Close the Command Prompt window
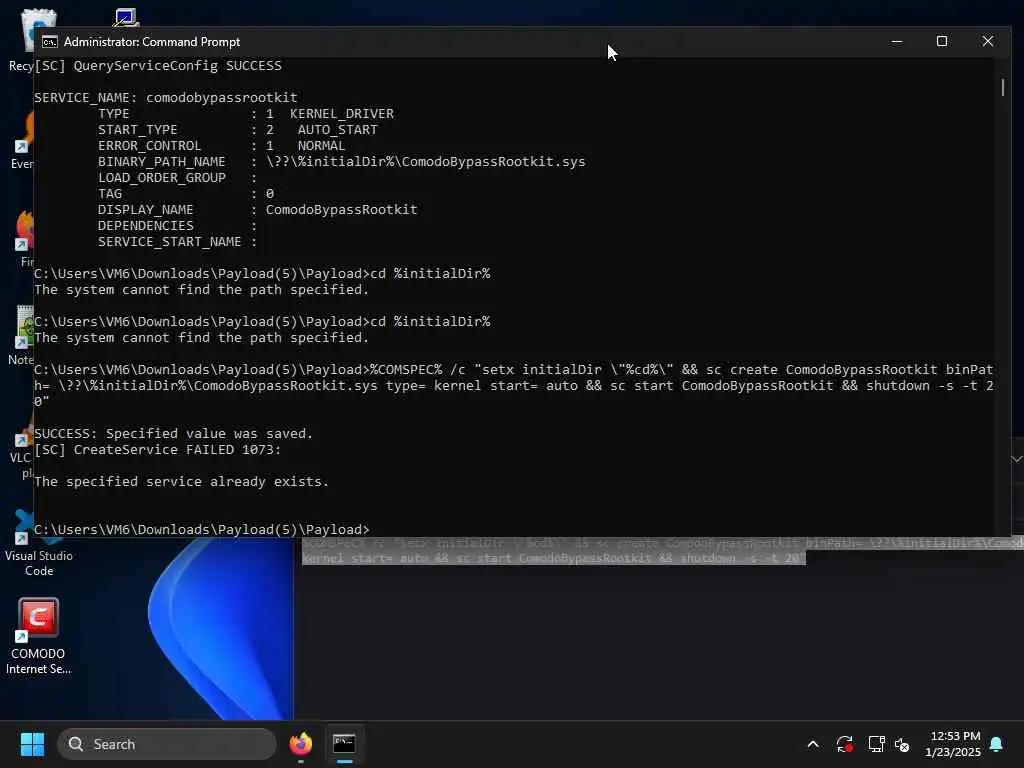 click(987, 41)
